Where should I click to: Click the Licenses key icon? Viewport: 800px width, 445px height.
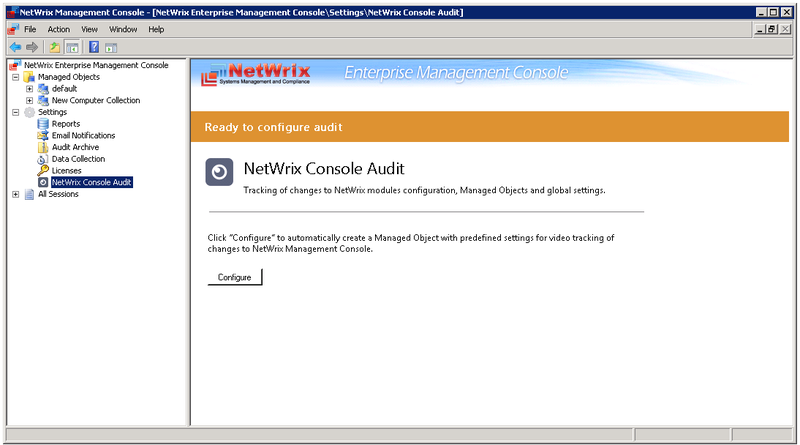pyautogui.click(x=43, y=170)
